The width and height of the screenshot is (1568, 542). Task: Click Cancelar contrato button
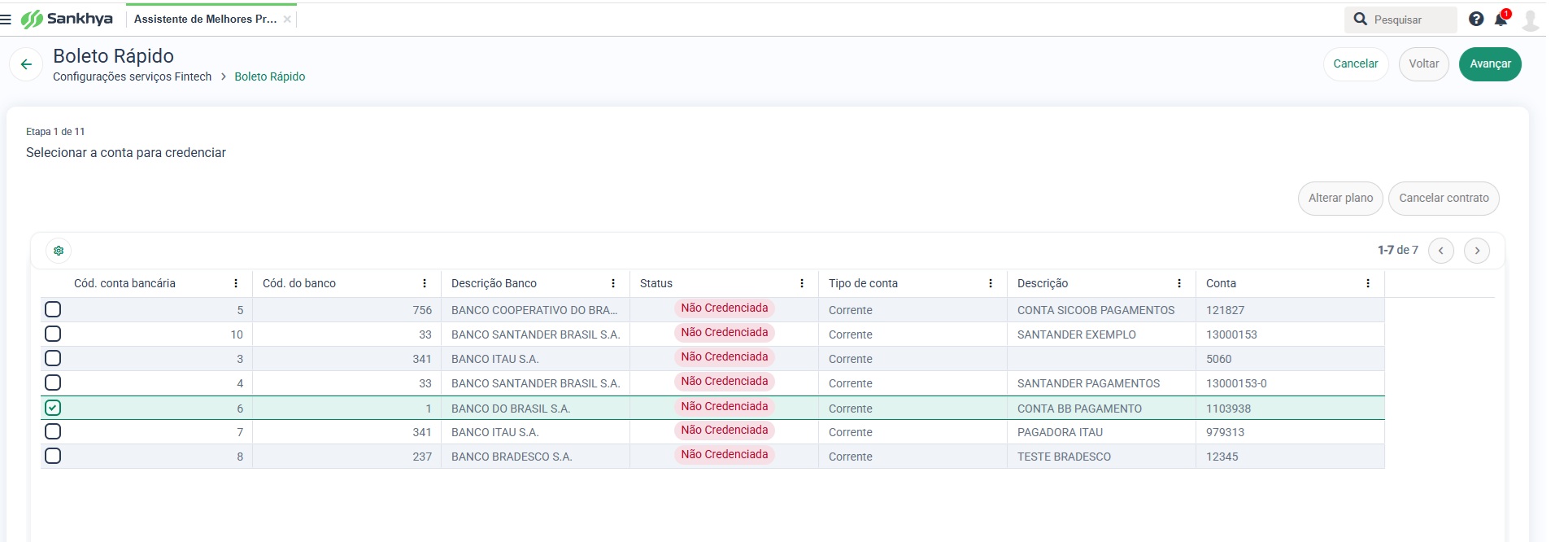[1444, 199]
